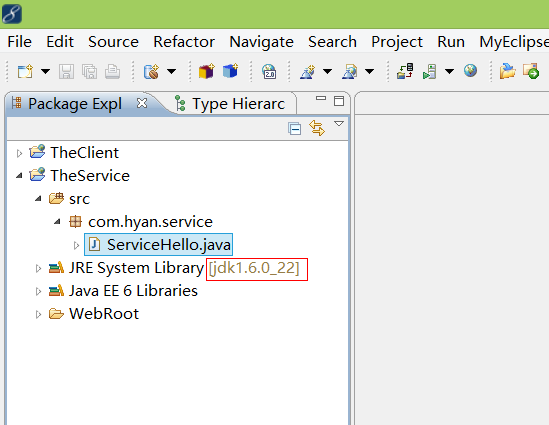Click the MyEclipse application icon in title bar
Screen dimensions: 549x425
(x=12, y=14)
